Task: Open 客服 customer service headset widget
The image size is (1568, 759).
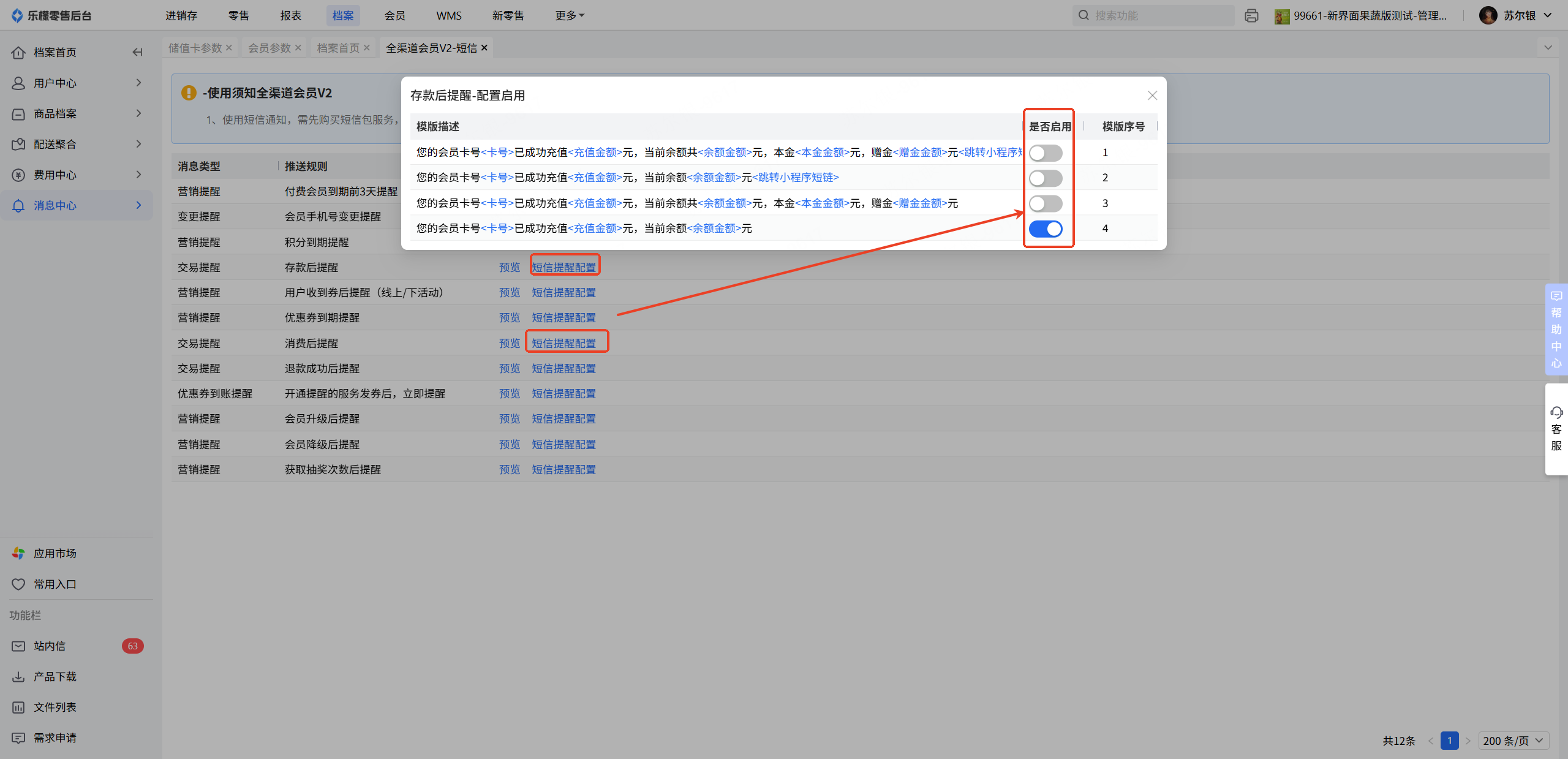Action: (x=1556, y=429)
